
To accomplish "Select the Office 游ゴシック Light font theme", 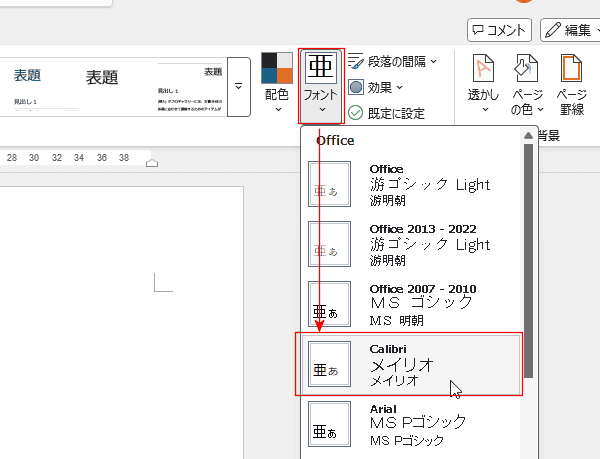I will 411,184.
